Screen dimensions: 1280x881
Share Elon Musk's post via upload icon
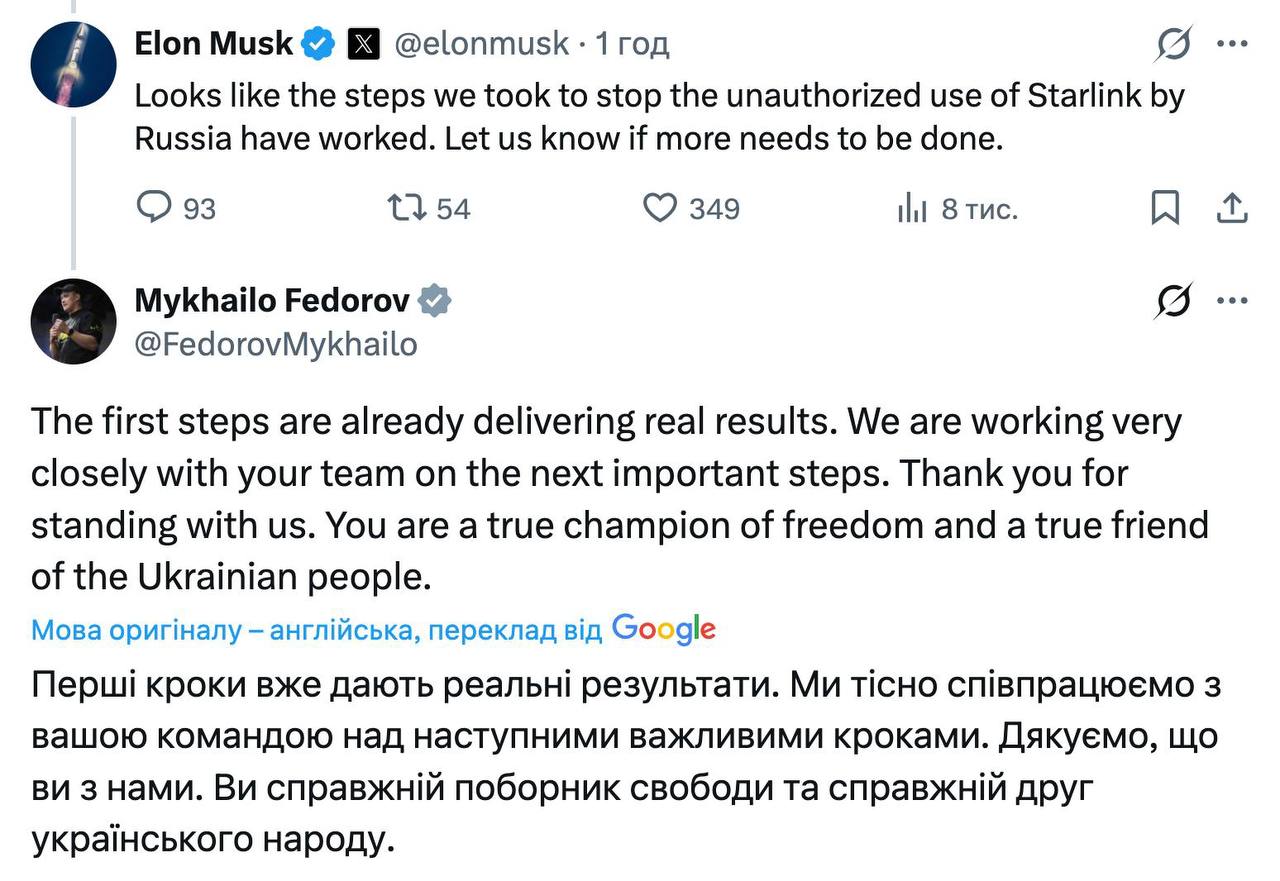point(1232,207)
